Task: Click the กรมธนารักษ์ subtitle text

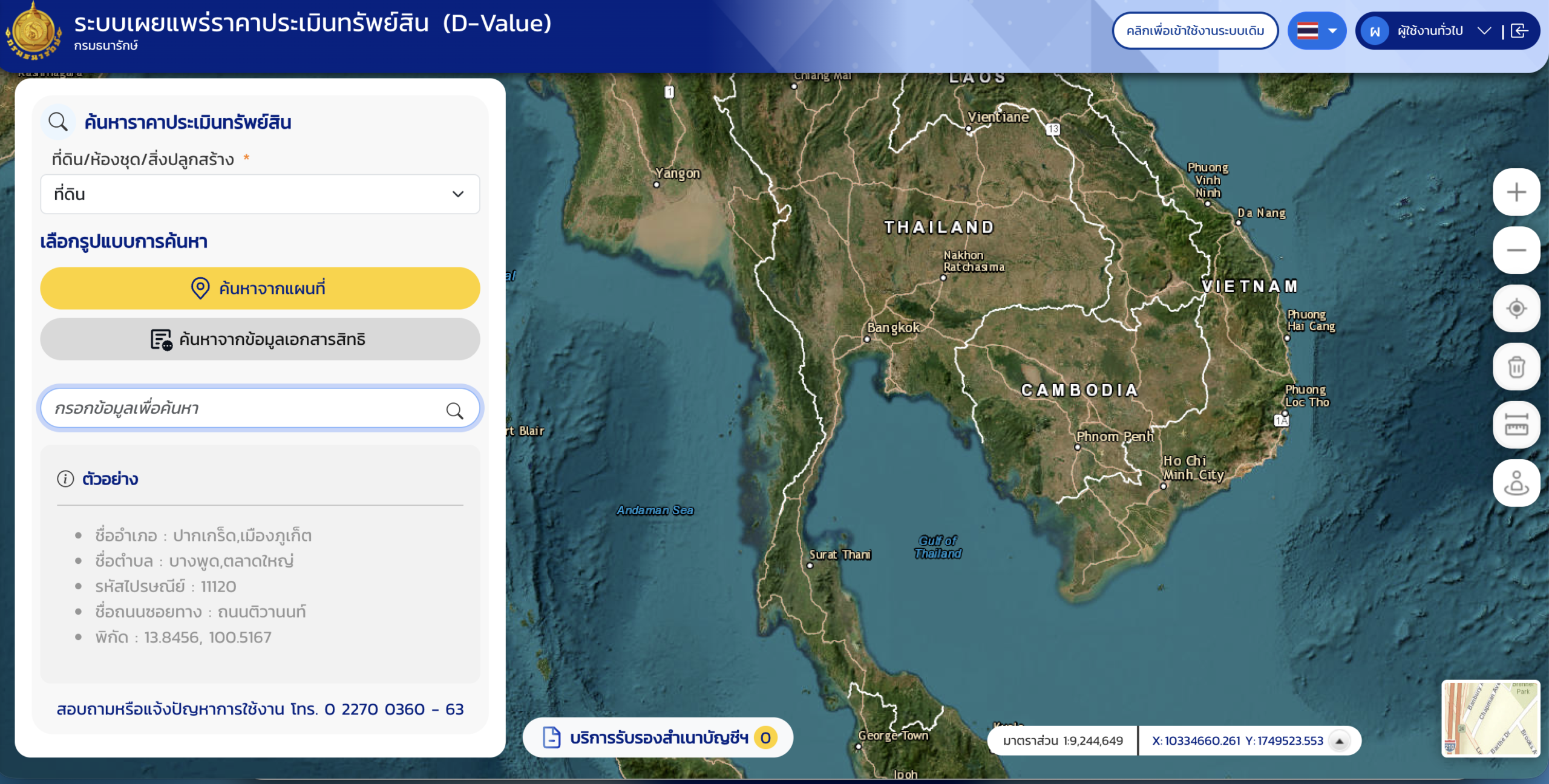Action: click(x=106, y=46)
